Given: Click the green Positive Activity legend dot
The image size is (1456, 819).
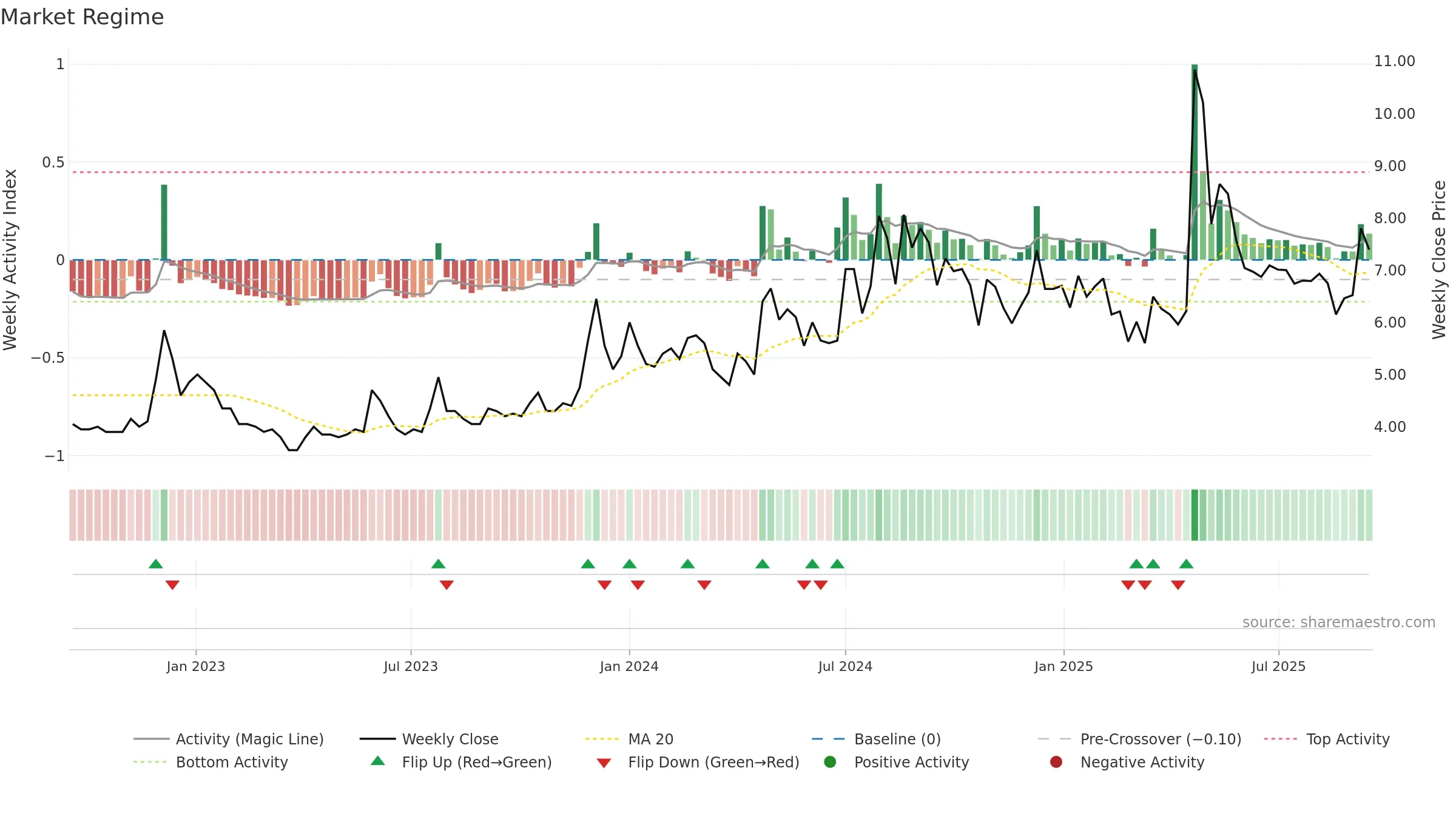Looking at the screenshot, I should (x=830, y=761).
